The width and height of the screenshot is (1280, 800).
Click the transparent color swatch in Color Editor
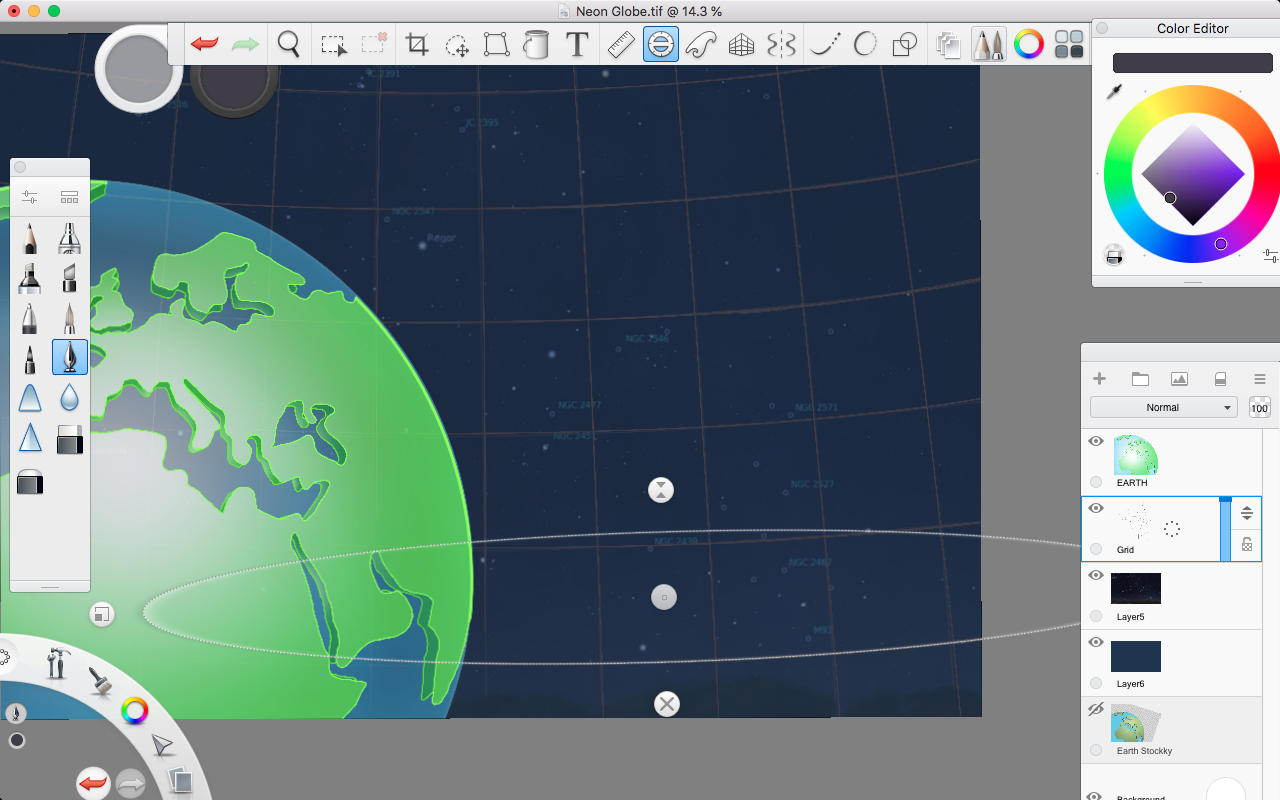(x=1114, y=255)
